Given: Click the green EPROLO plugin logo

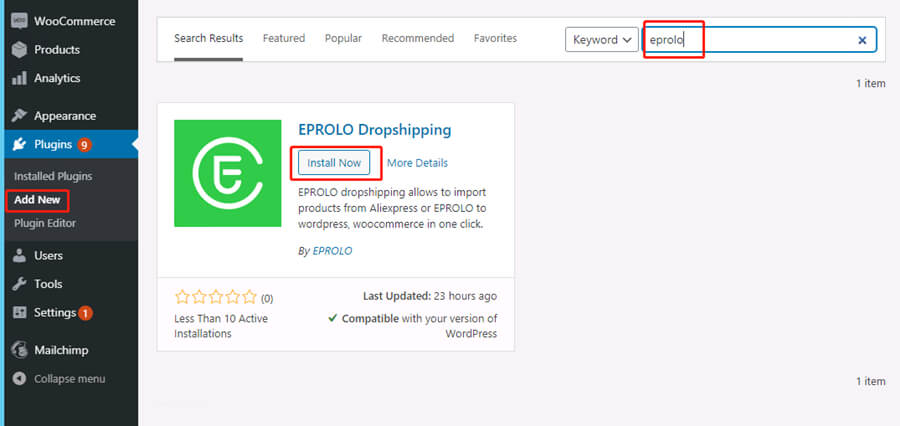Looking at the screenshot, I should coord(228,173).
